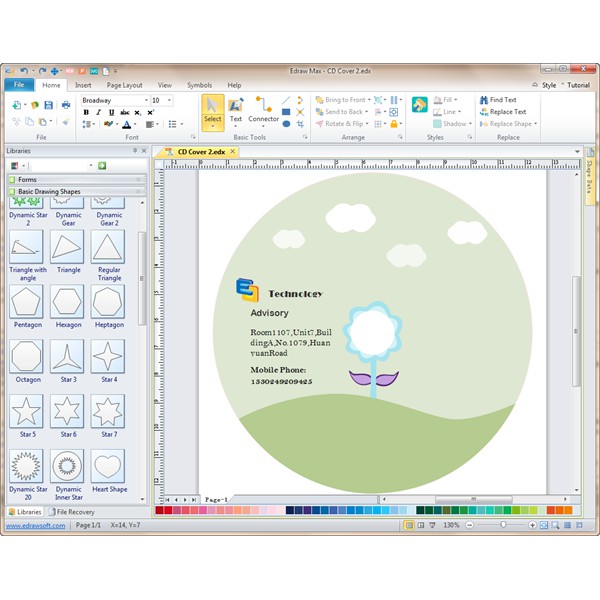Toggle Bold formatting
Image resolution: width=600 pixels, height=600 pixels.
coord(86,112)
